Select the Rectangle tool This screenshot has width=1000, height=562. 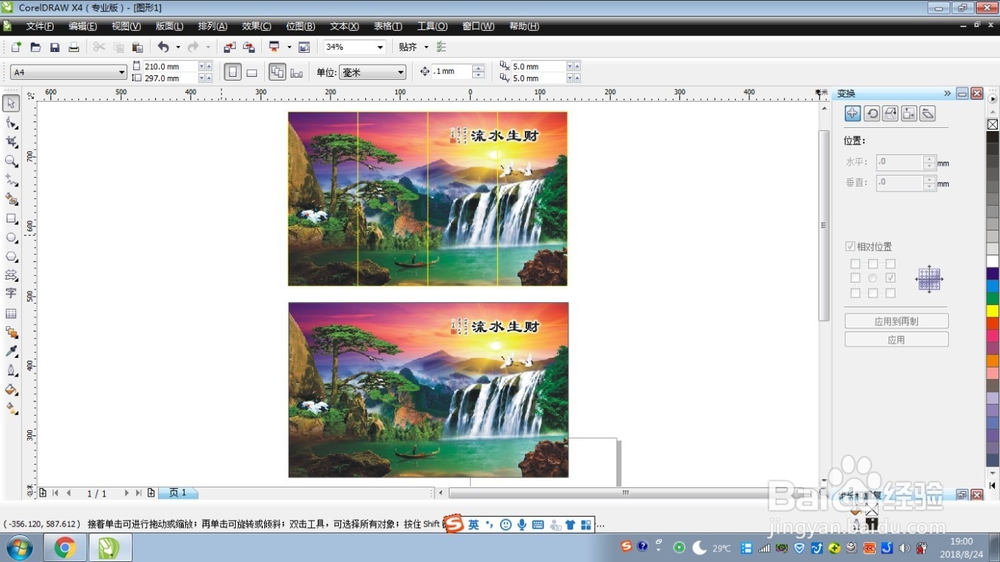[x=11, y=218]
